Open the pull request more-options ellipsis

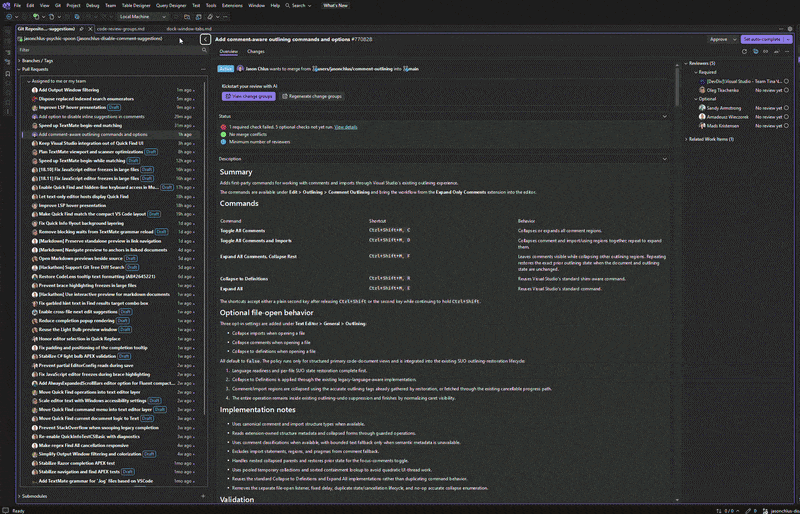(787, 52)
